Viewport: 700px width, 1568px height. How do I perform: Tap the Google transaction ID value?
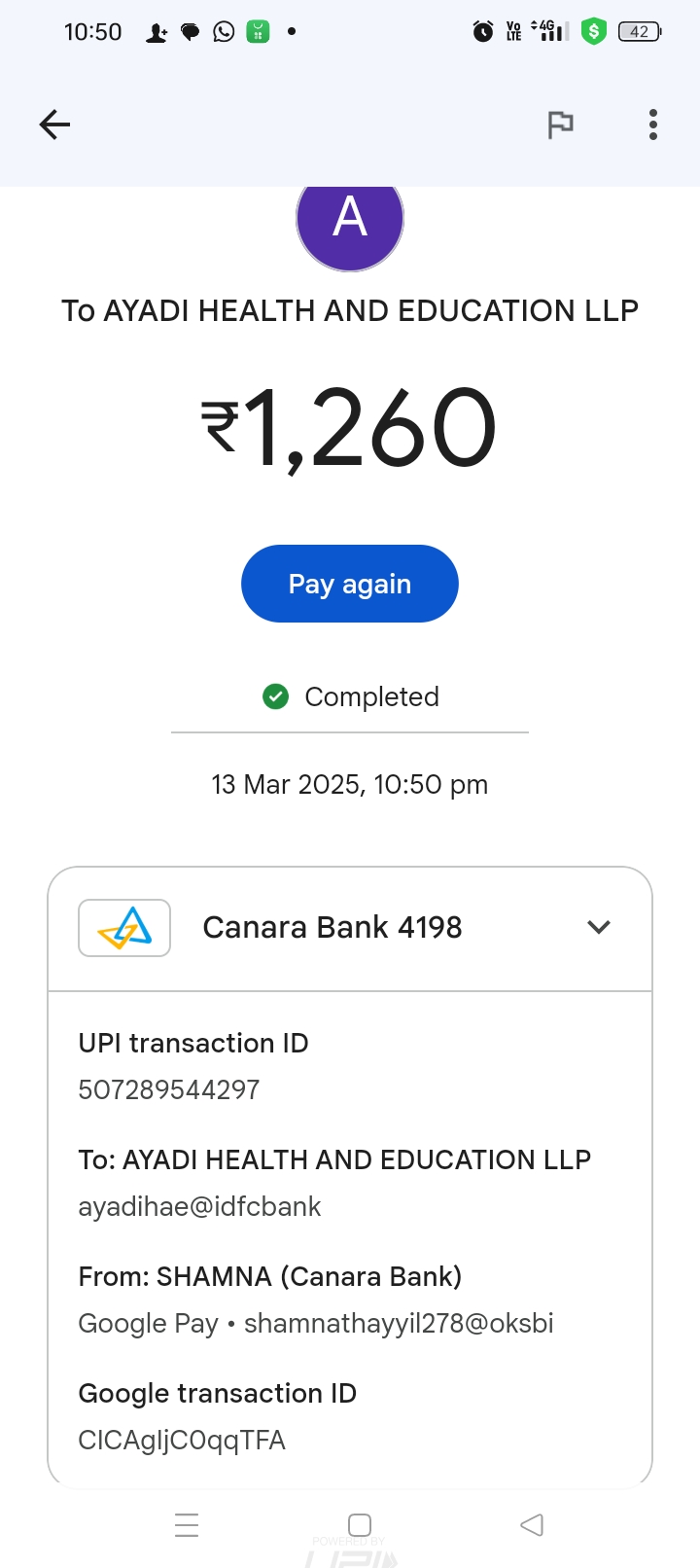pos(182,1440)
